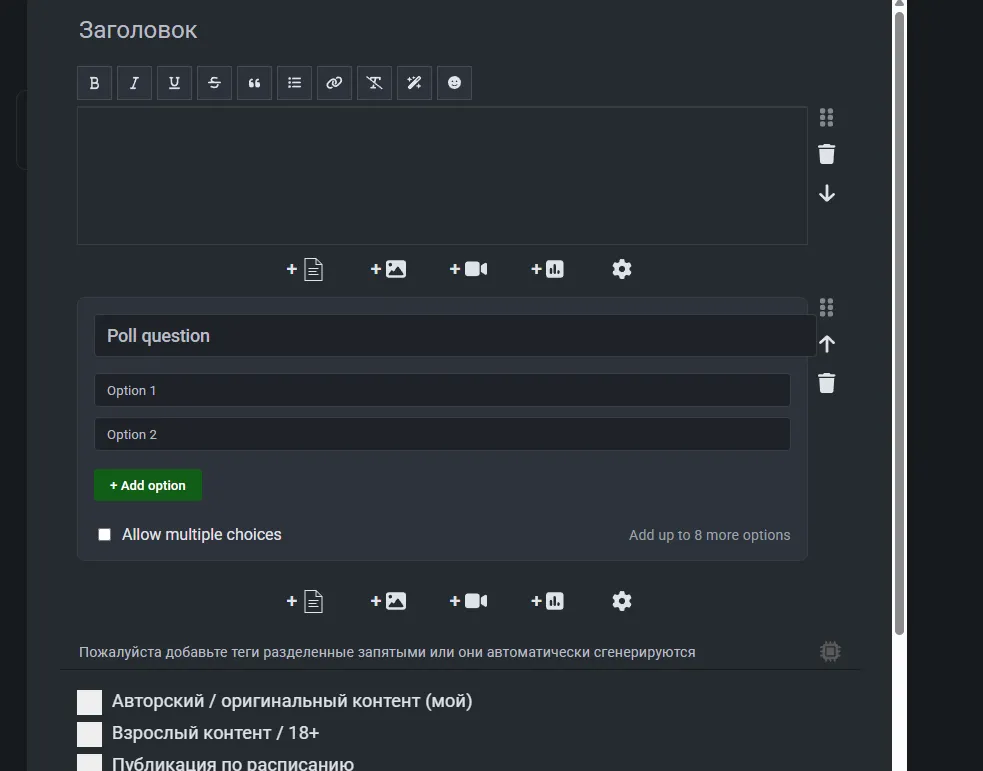Click the 'Add up to 8 more options' text

click(709, 535)
